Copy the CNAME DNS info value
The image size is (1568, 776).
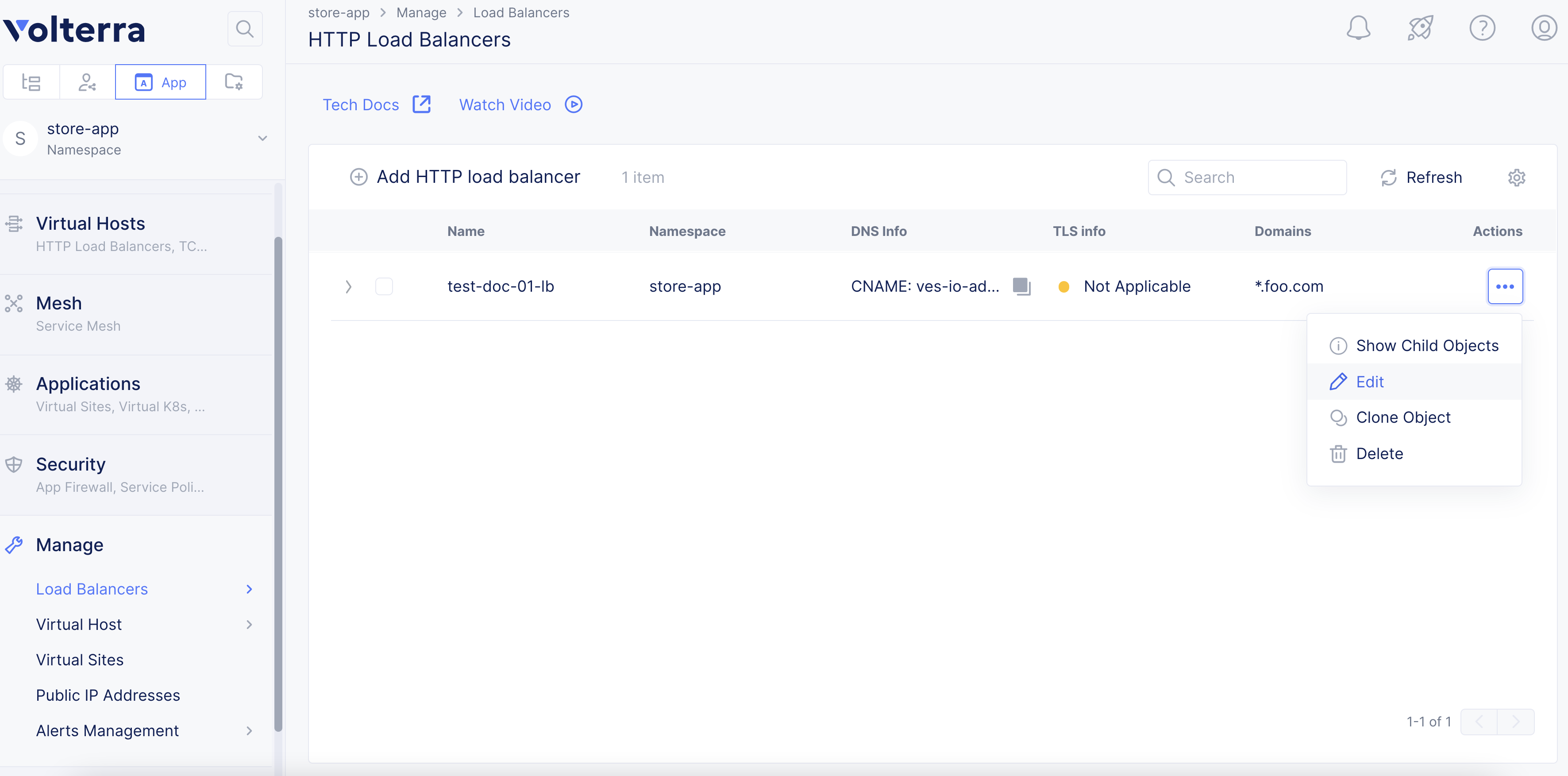coord(1022,286)
